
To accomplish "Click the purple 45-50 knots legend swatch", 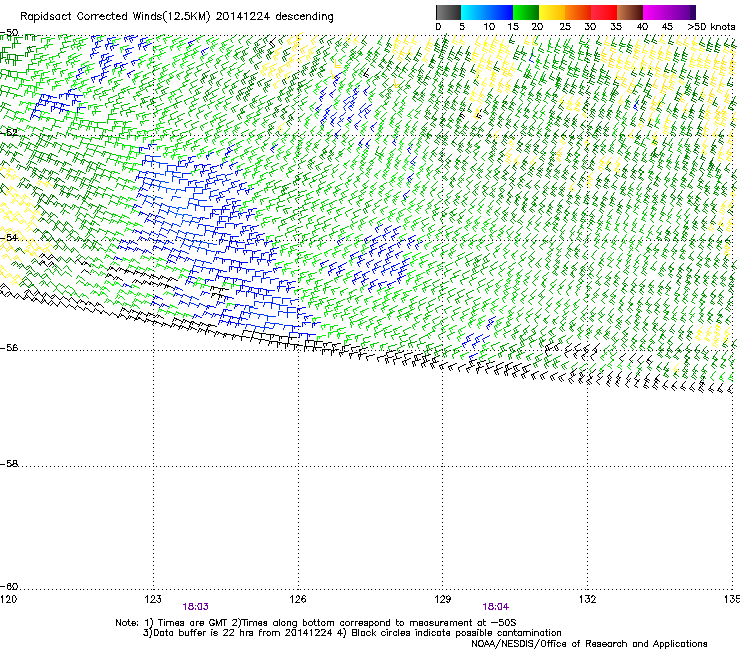I will pos(682,12).
